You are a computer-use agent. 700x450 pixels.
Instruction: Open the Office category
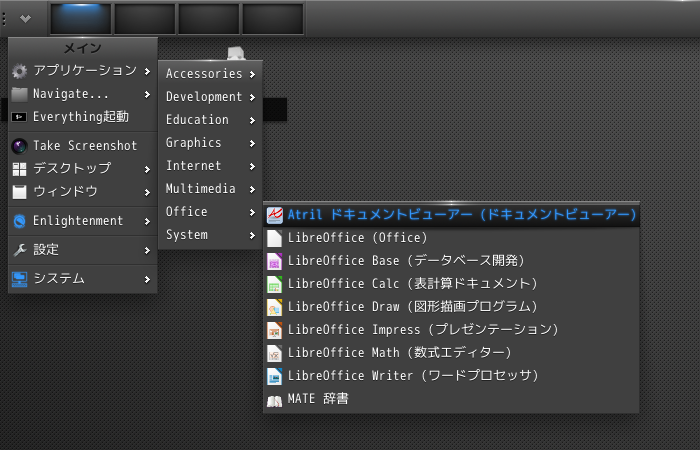[x=210, y=212]
